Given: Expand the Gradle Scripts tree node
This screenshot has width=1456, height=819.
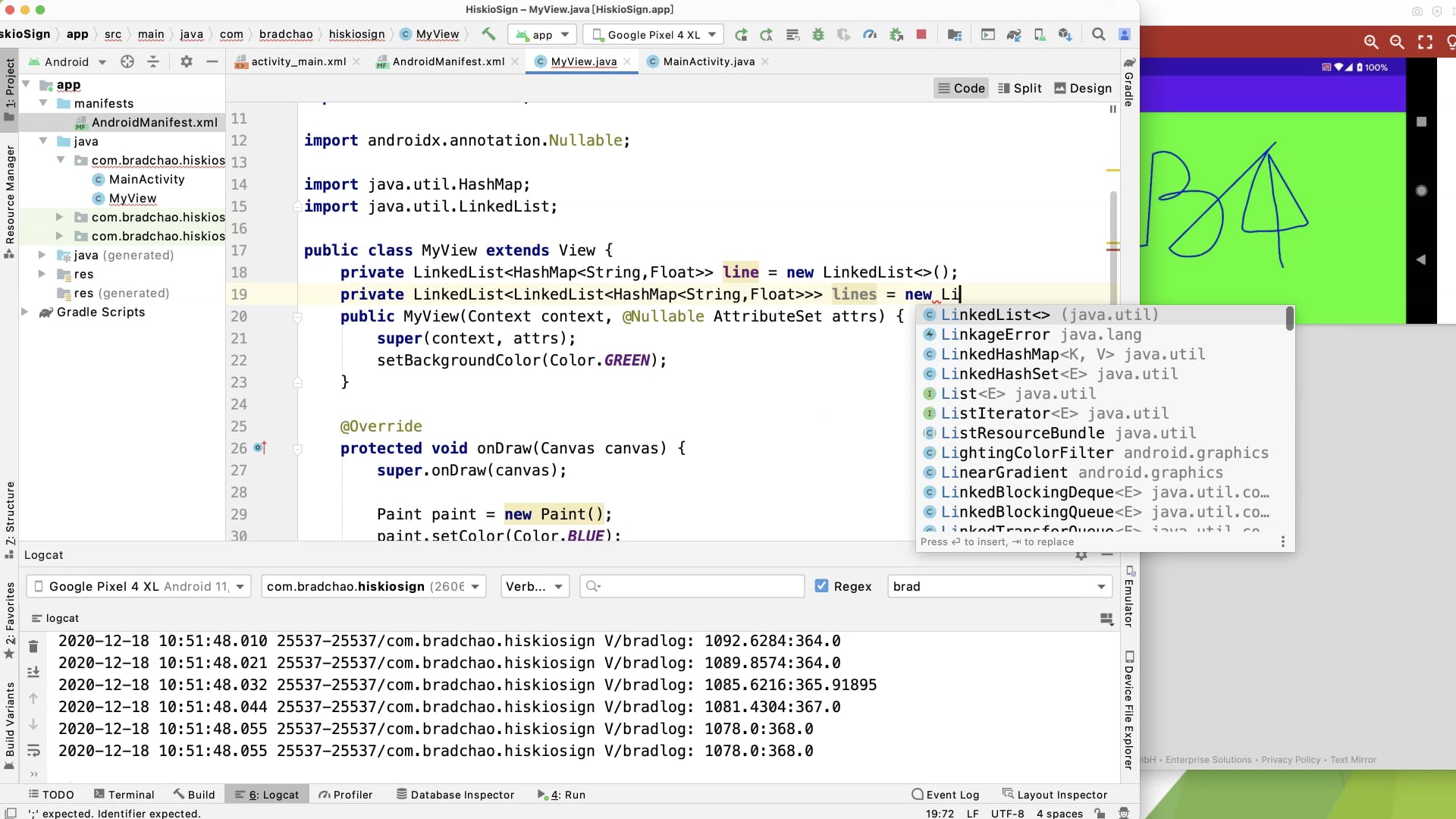Looking at the screenshot, I should (x=25, y=312).
